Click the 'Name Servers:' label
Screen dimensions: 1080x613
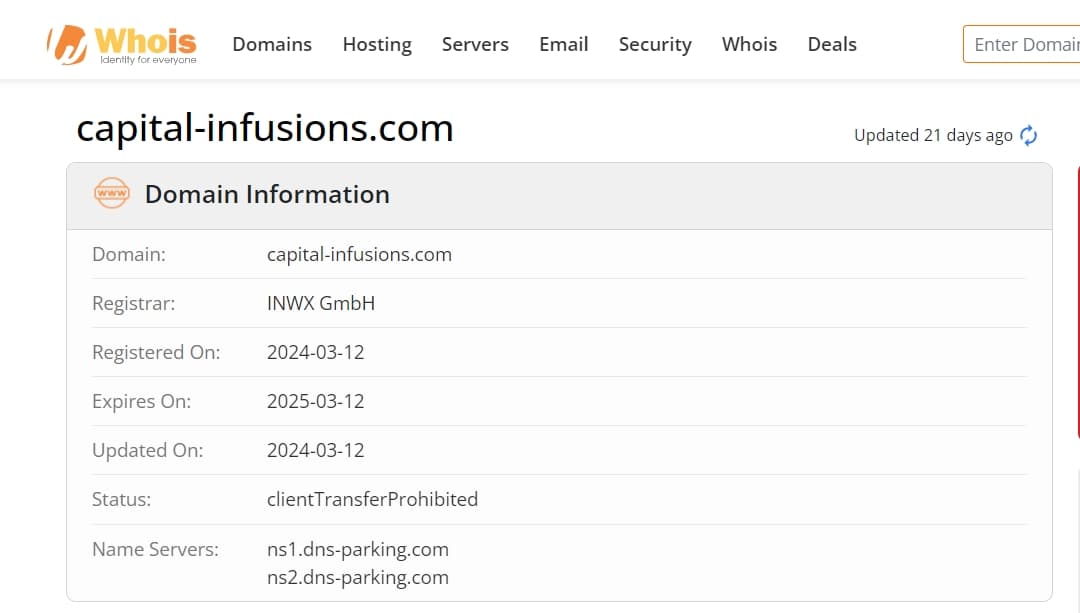click(155, 549)
